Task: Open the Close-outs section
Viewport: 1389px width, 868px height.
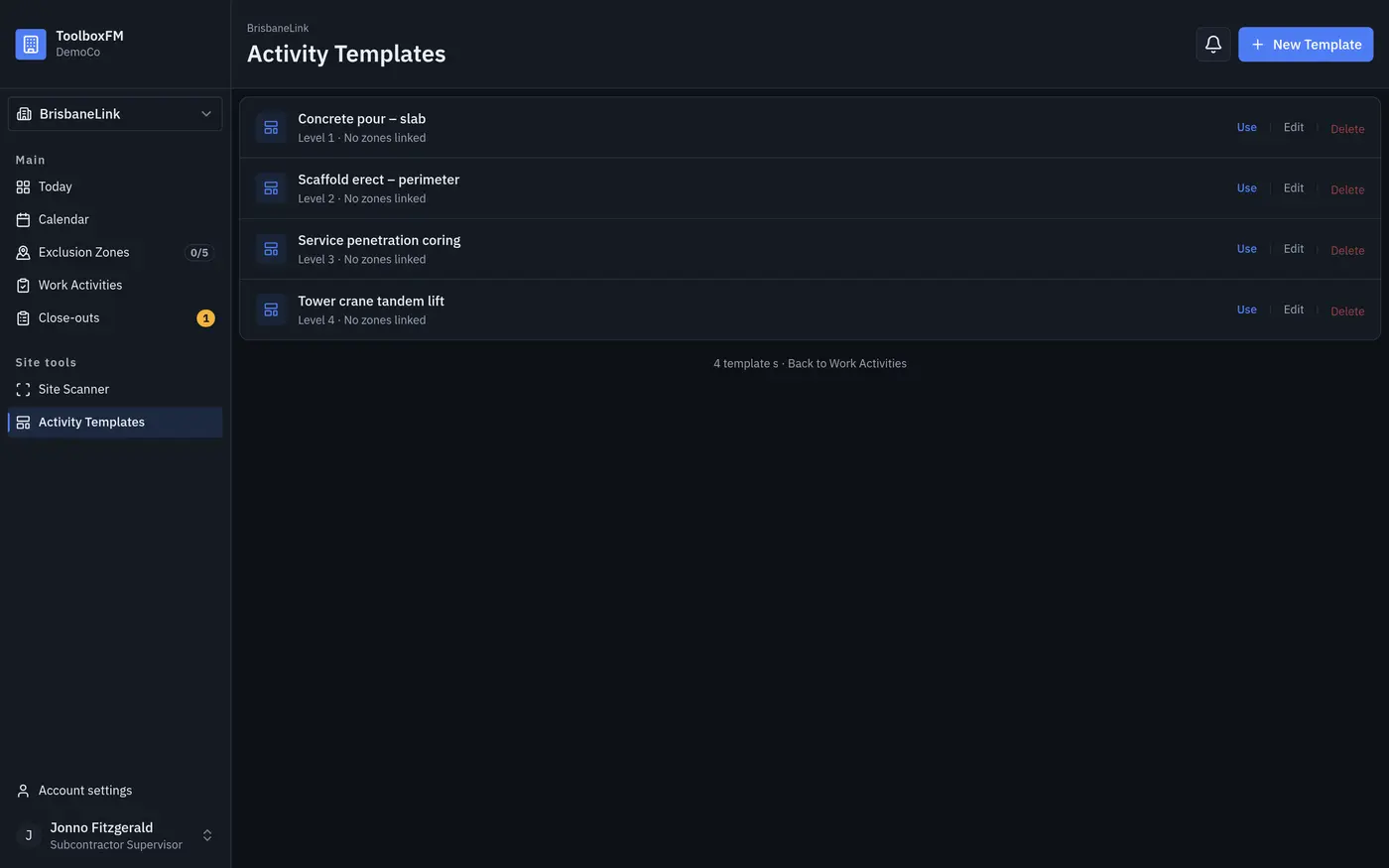Action: pos(115,317)
